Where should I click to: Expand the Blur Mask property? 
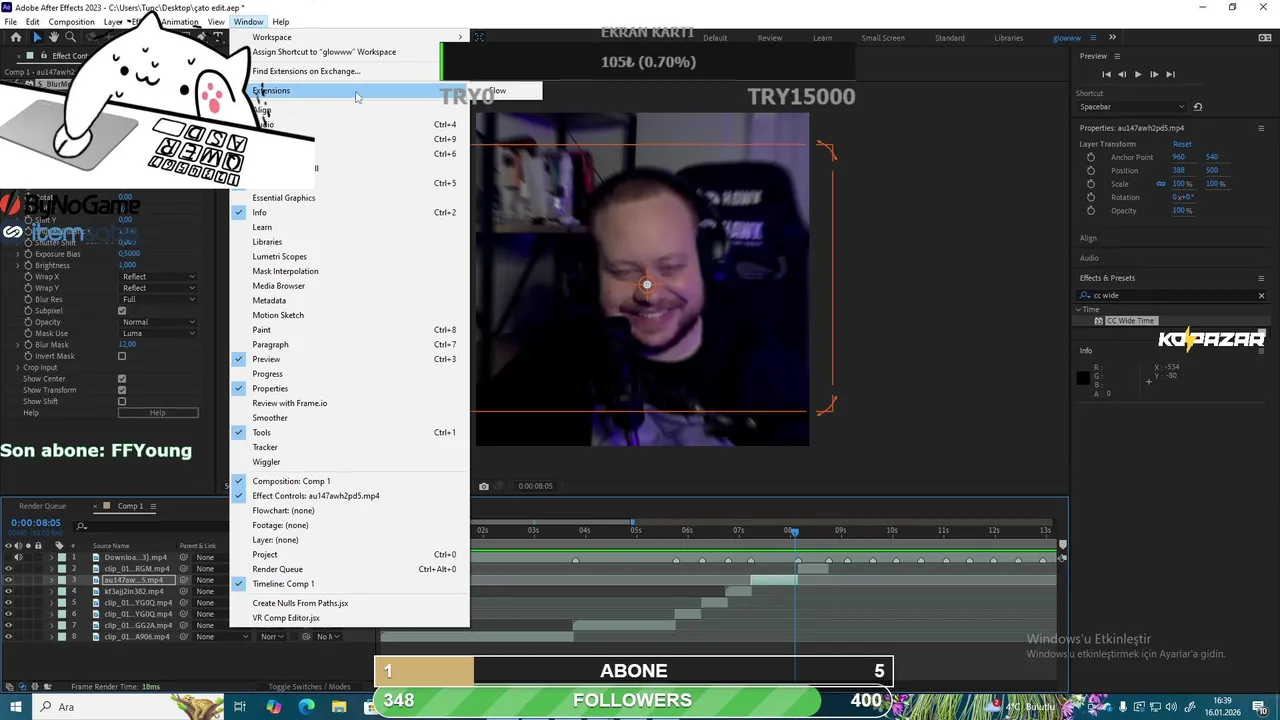(17, 345)
